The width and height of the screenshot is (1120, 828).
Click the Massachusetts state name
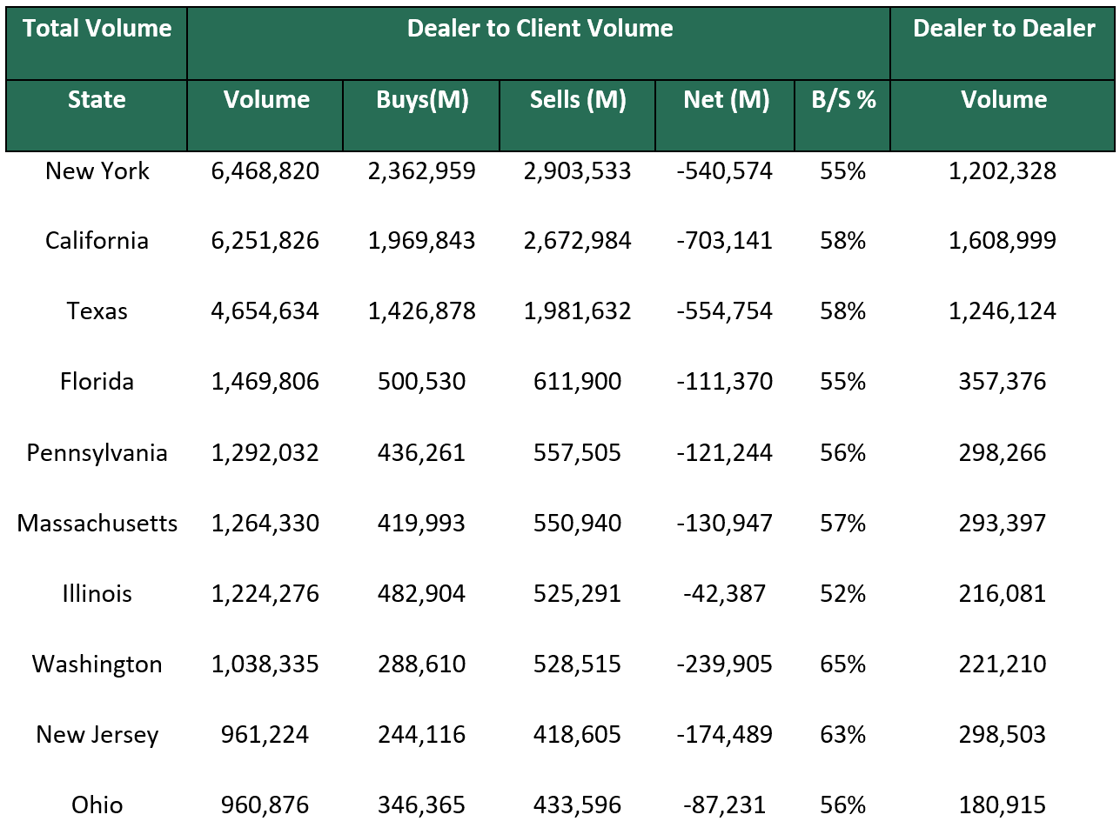[96, 523]
